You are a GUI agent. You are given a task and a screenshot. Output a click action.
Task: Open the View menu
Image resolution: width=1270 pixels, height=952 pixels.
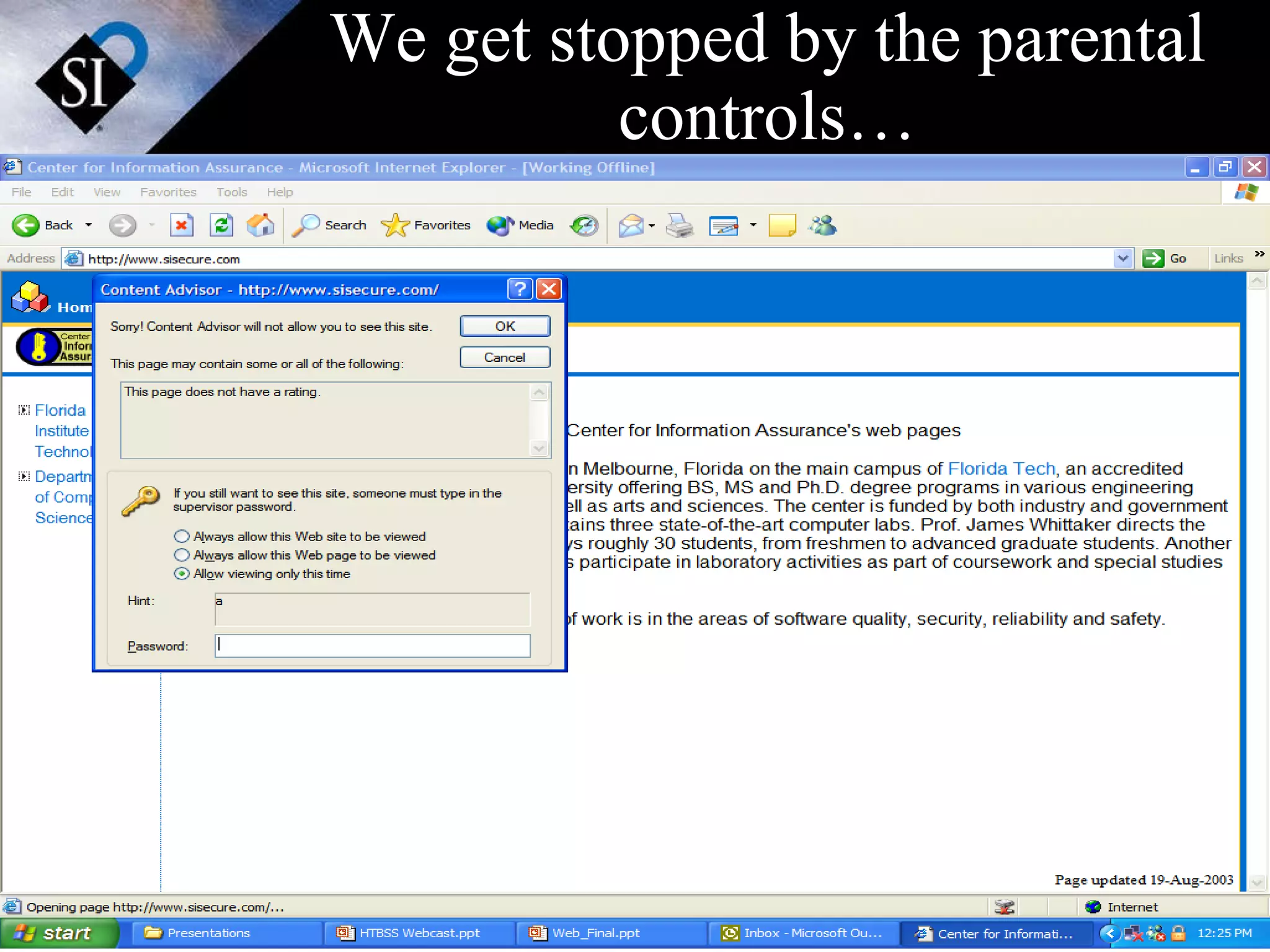(107, 192)
